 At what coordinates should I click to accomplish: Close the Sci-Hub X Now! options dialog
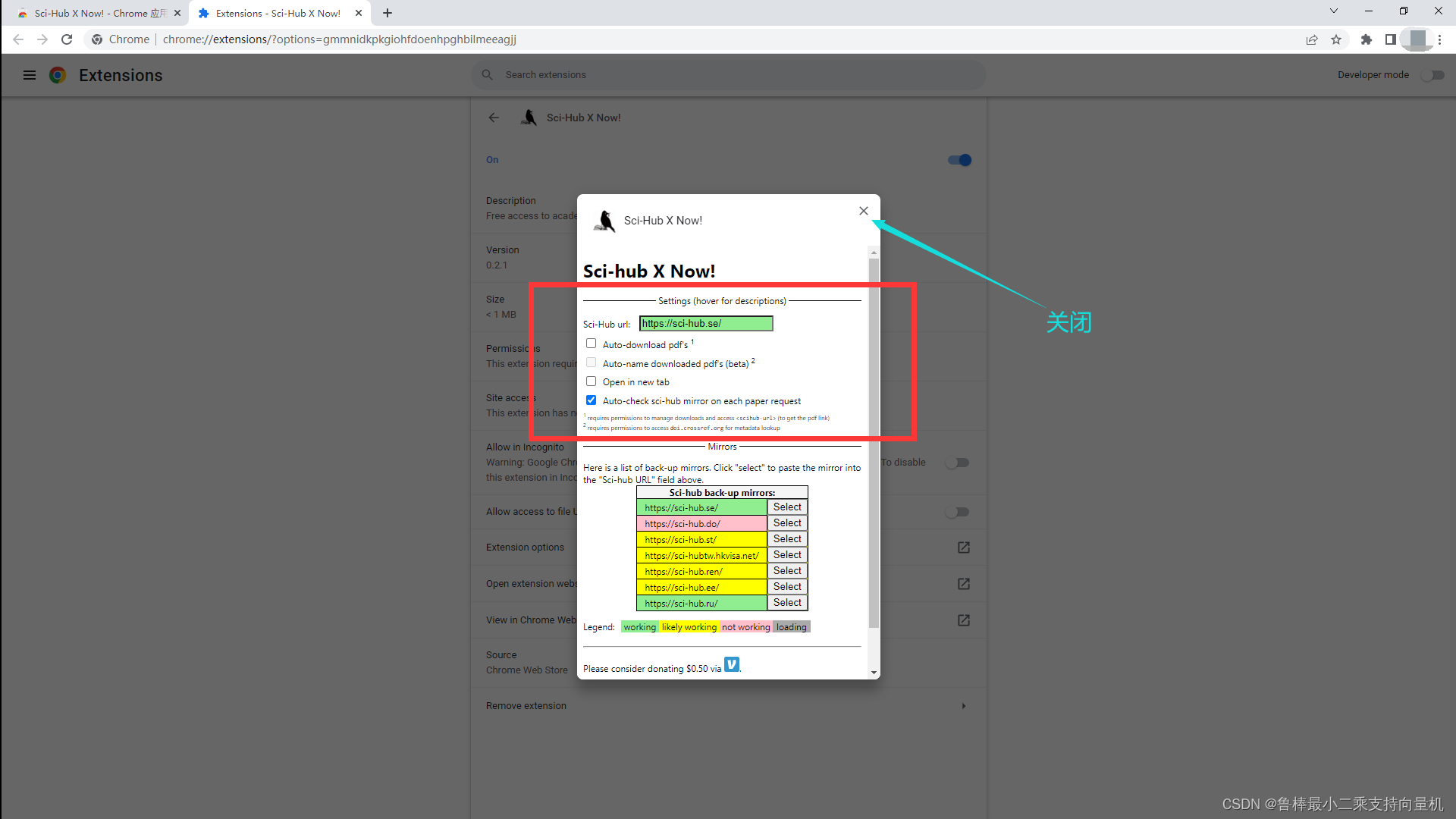tap(863, 211)
